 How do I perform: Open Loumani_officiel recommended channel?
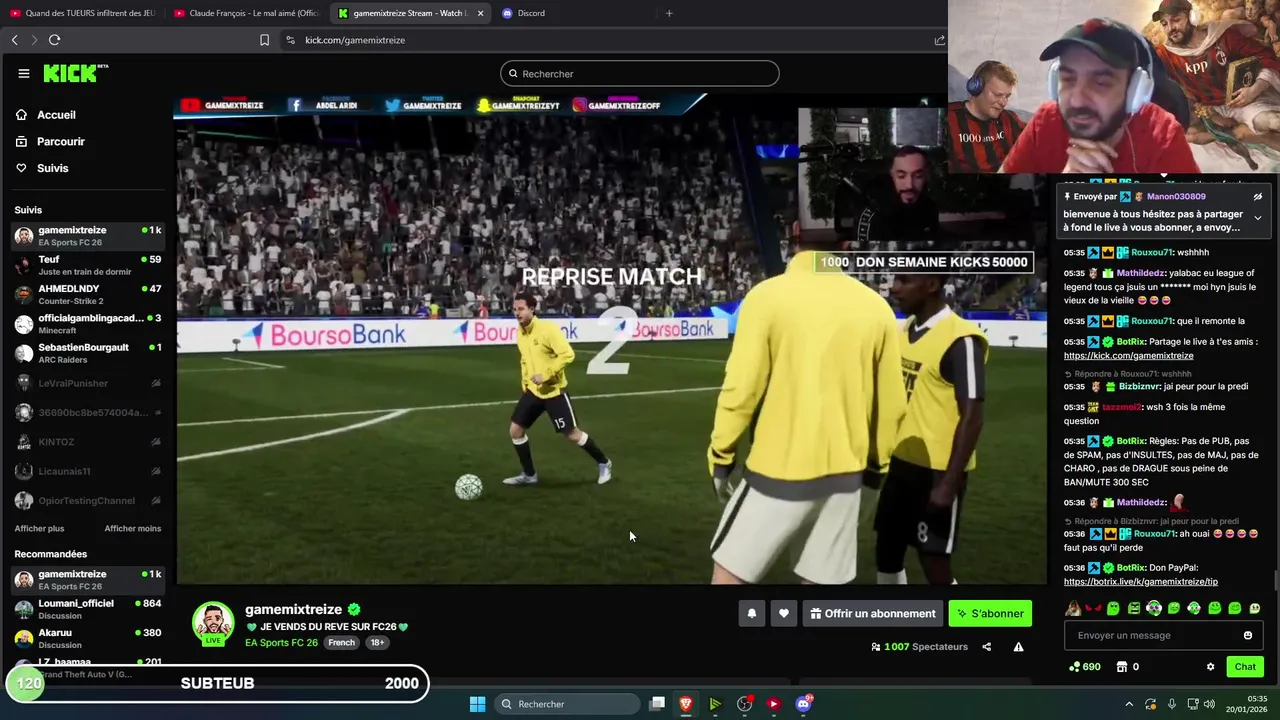88,609
